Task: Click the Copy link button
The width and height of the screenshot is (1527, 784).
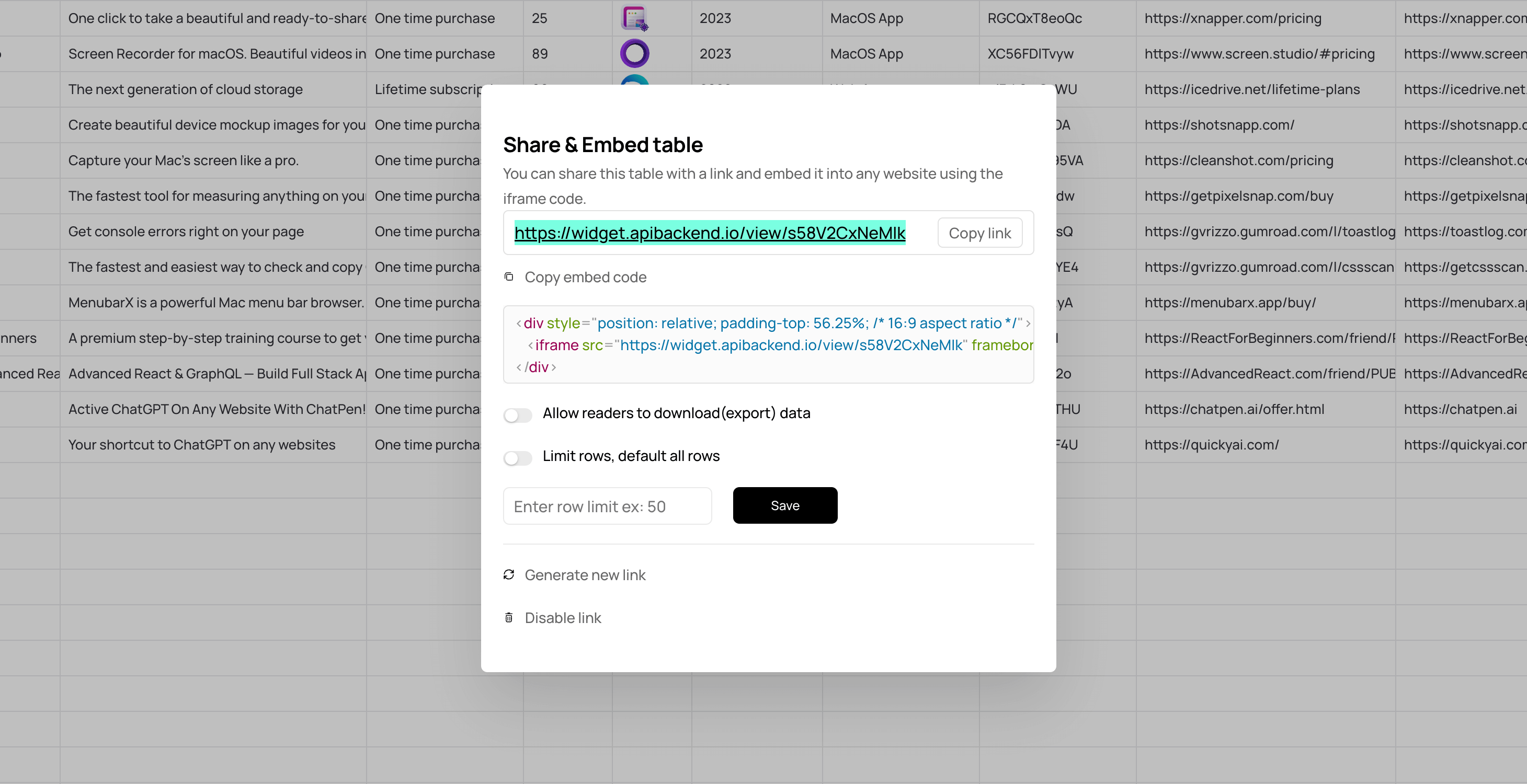Action: pyautogui.click(x=979, y=233)
